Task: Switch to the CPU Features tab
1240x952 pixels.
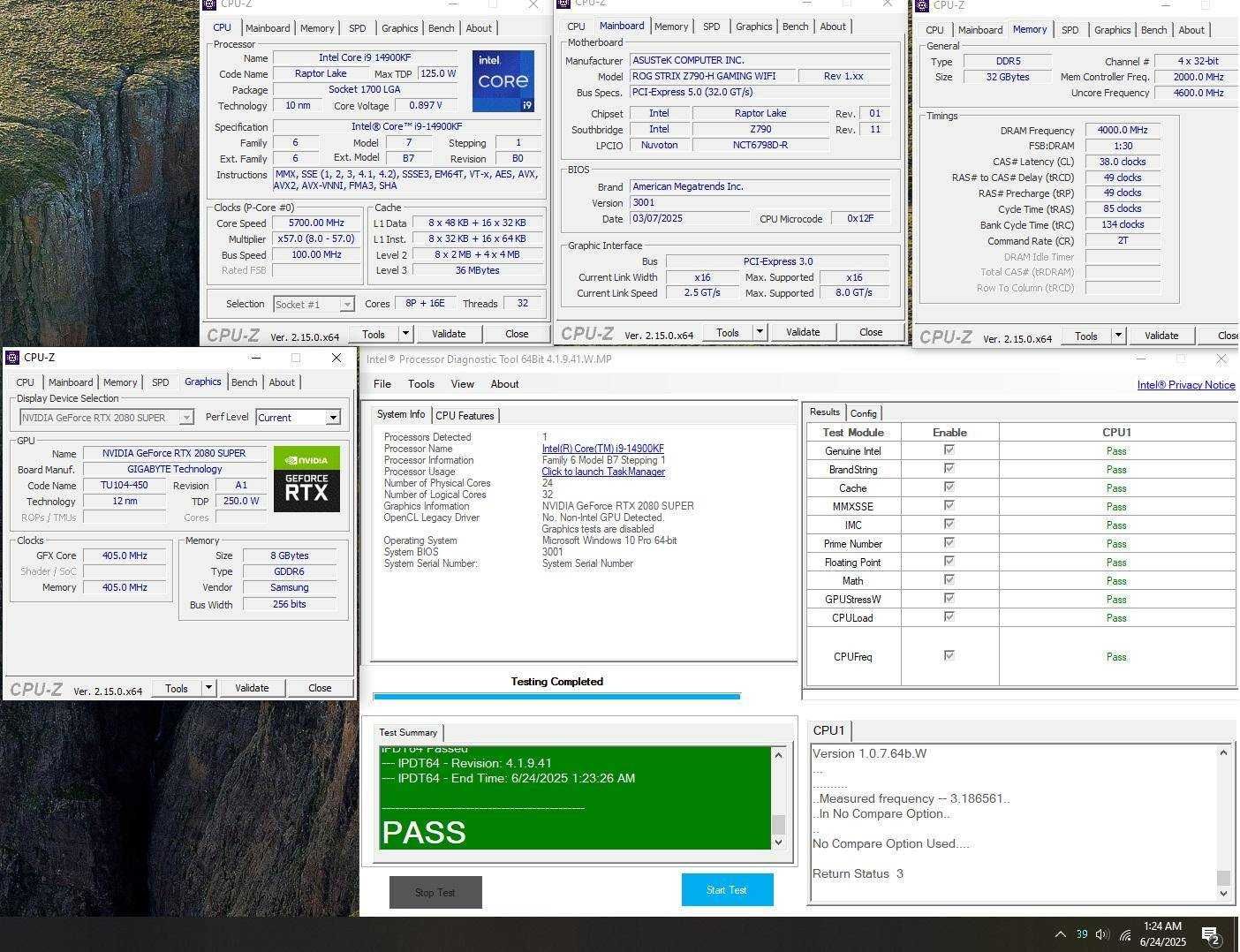Action: tap(465, 416)
